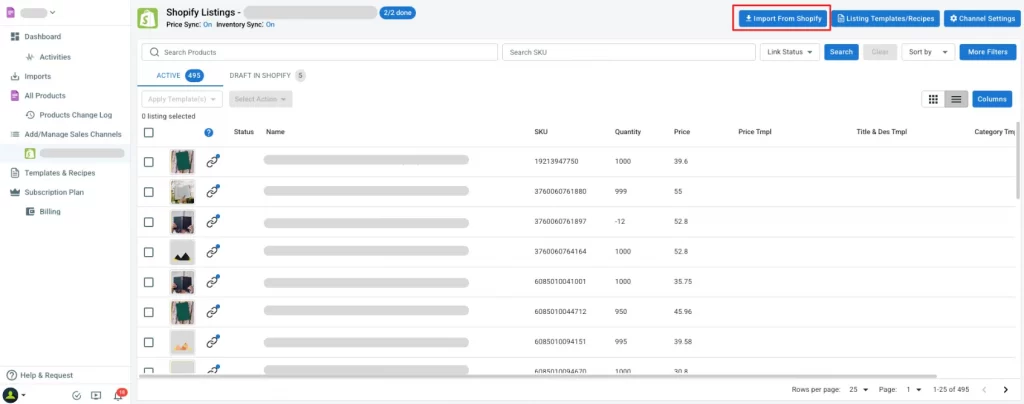The width and height of the screenshot is (1024, 404).
Task: Open the user menu arrow beside the avatar
Action: coord(24,396)
